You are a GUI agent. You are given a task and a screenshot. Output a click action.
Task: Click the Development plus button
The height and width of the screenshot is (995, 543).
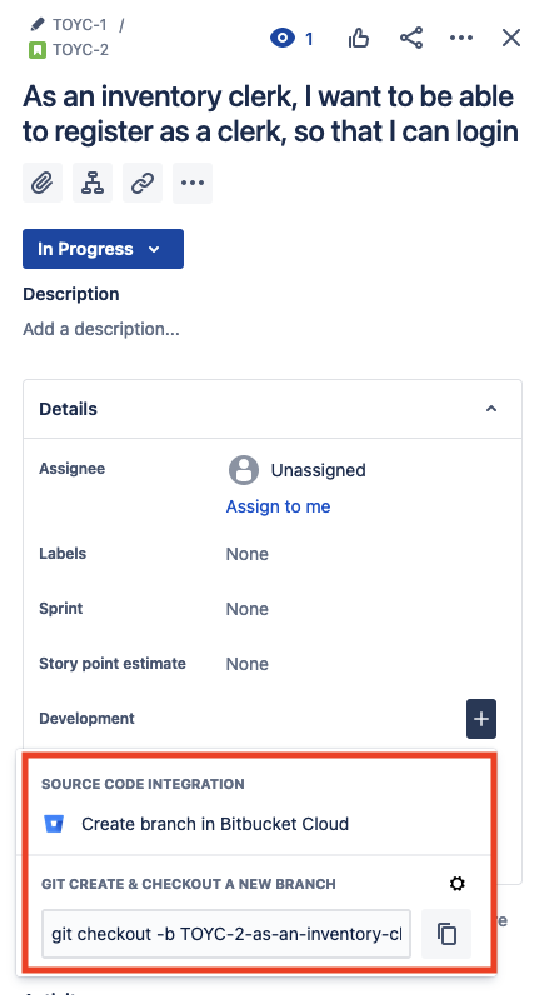pos(481,719)
